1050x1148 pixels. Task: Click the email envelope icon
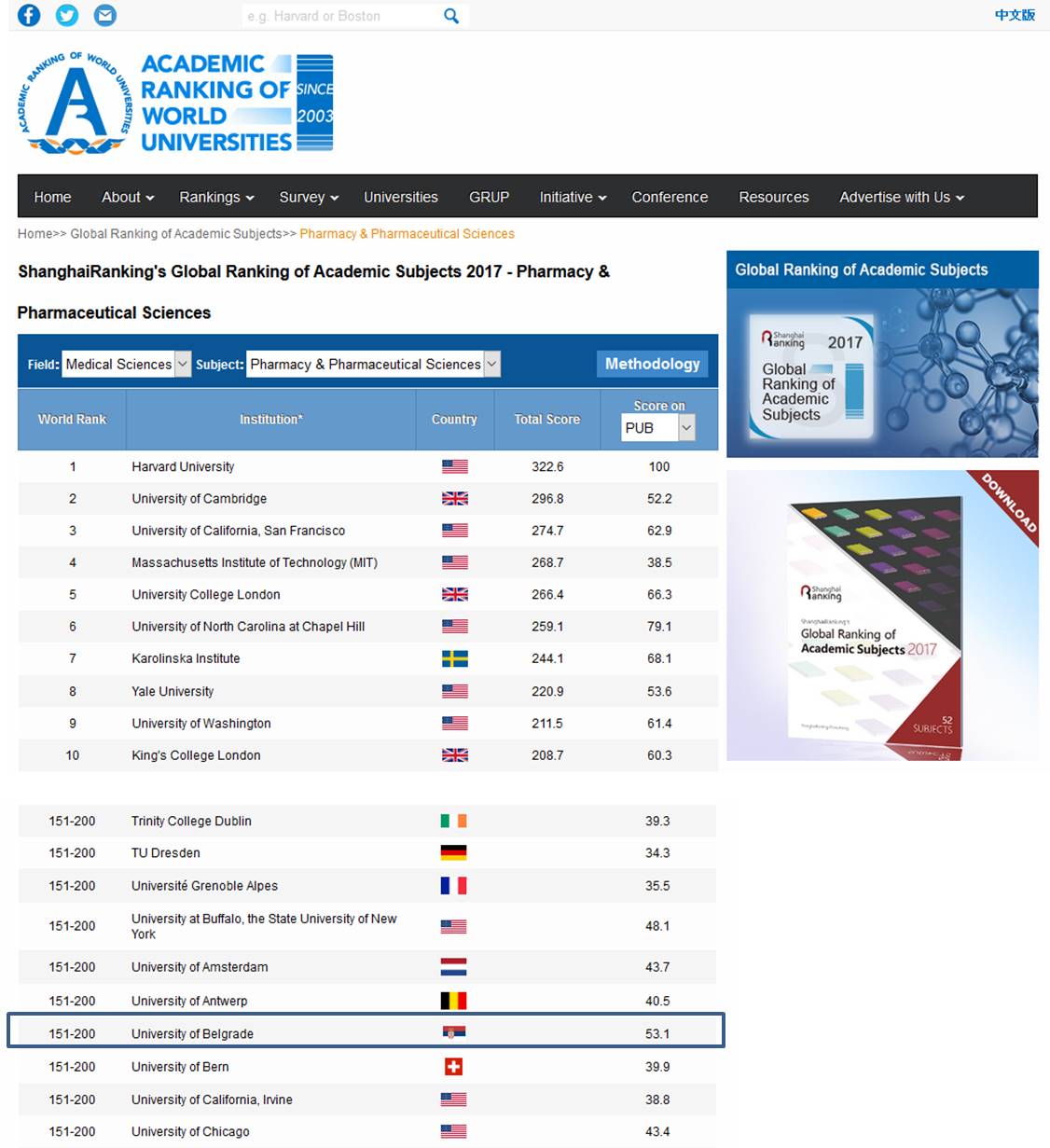pos(105,15)
